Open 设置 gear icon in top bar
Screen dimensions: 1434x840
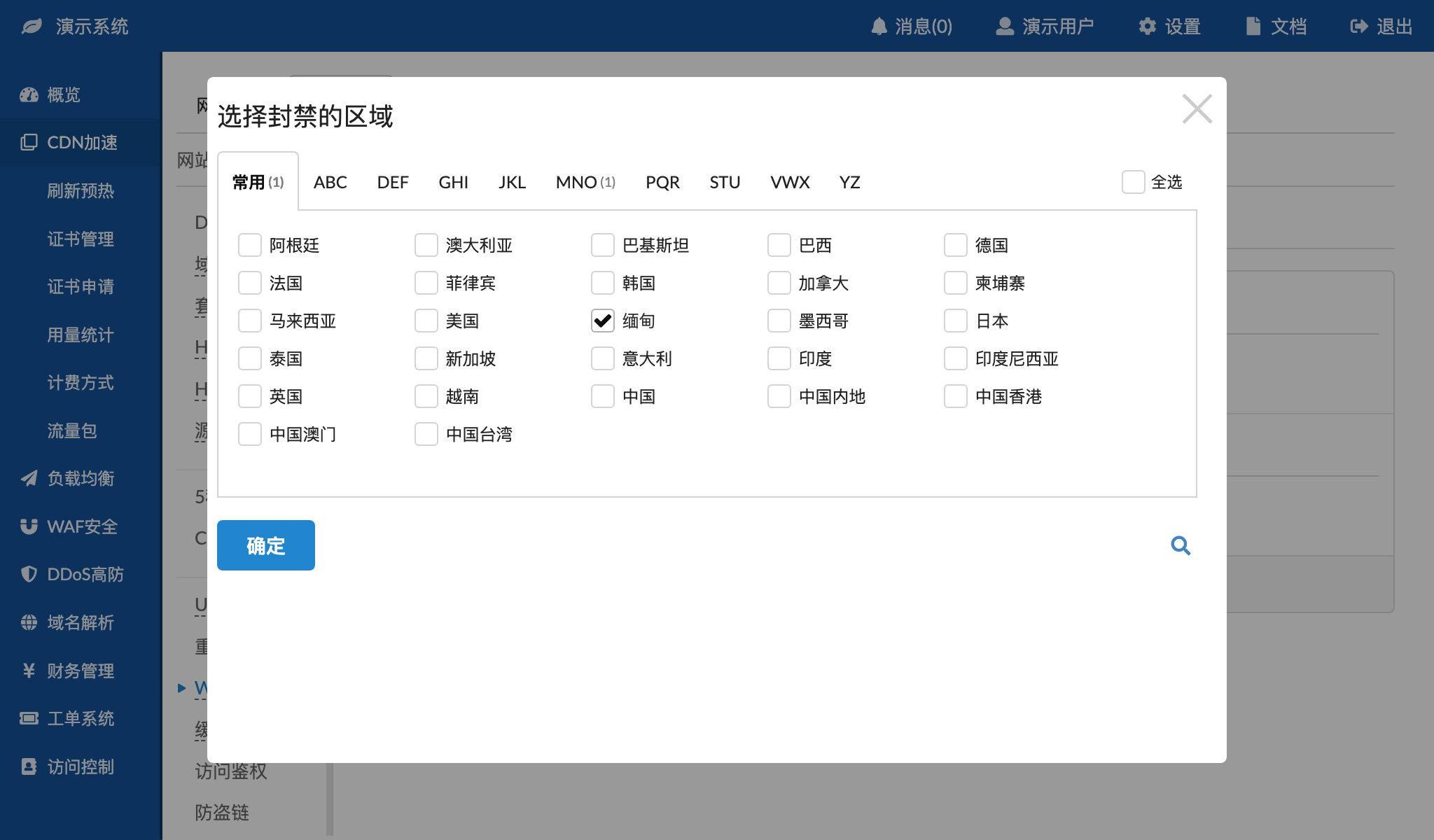click(x=1147, y=27)
